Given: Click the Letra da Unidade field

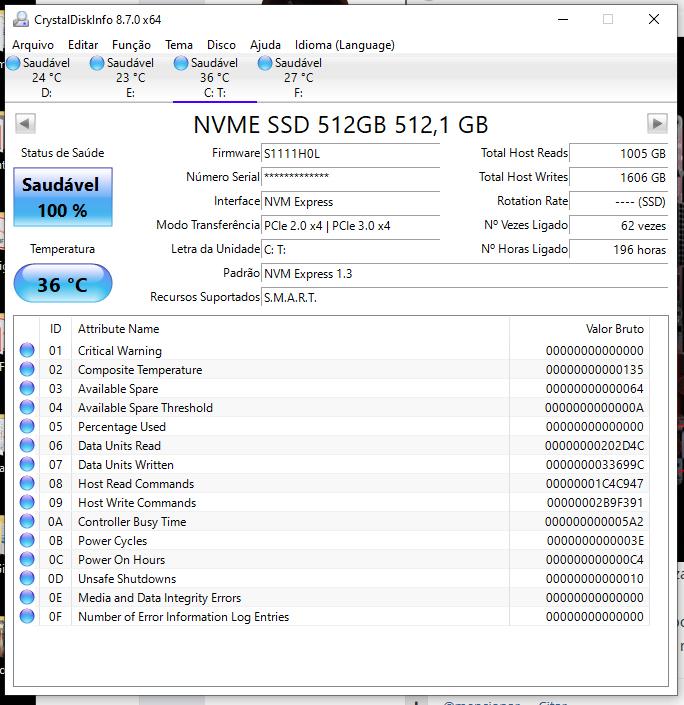Looking at the screenshot, I should pos(350,249).
